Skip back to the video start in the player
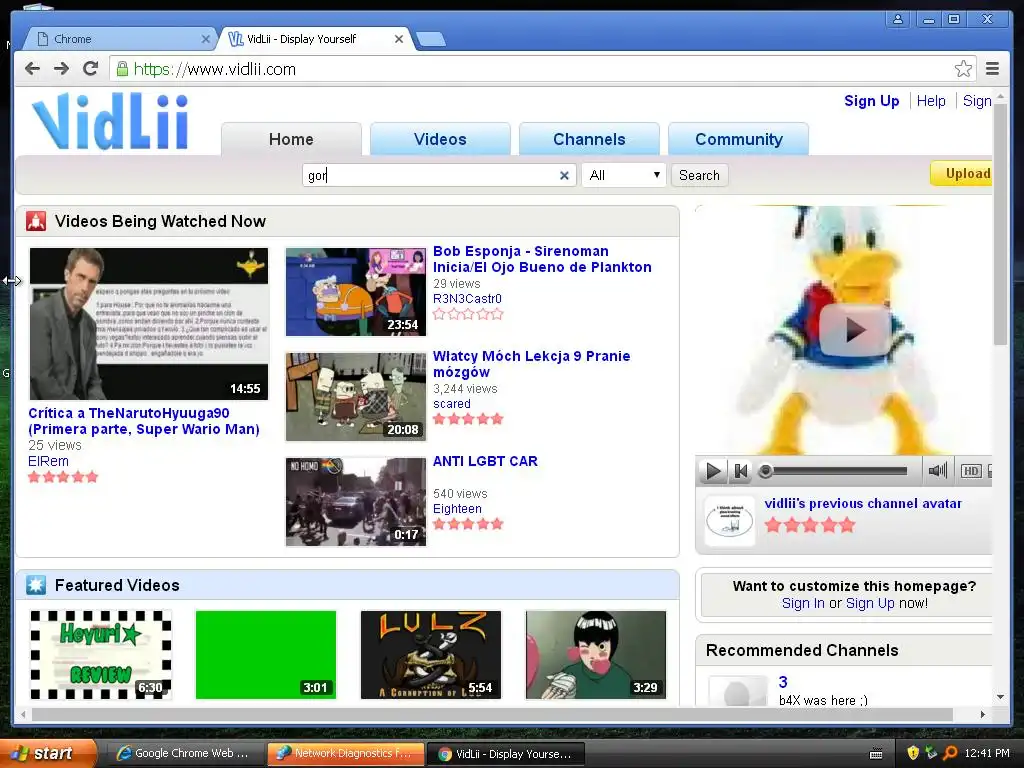1024x768 pixels. pos(741,471)
